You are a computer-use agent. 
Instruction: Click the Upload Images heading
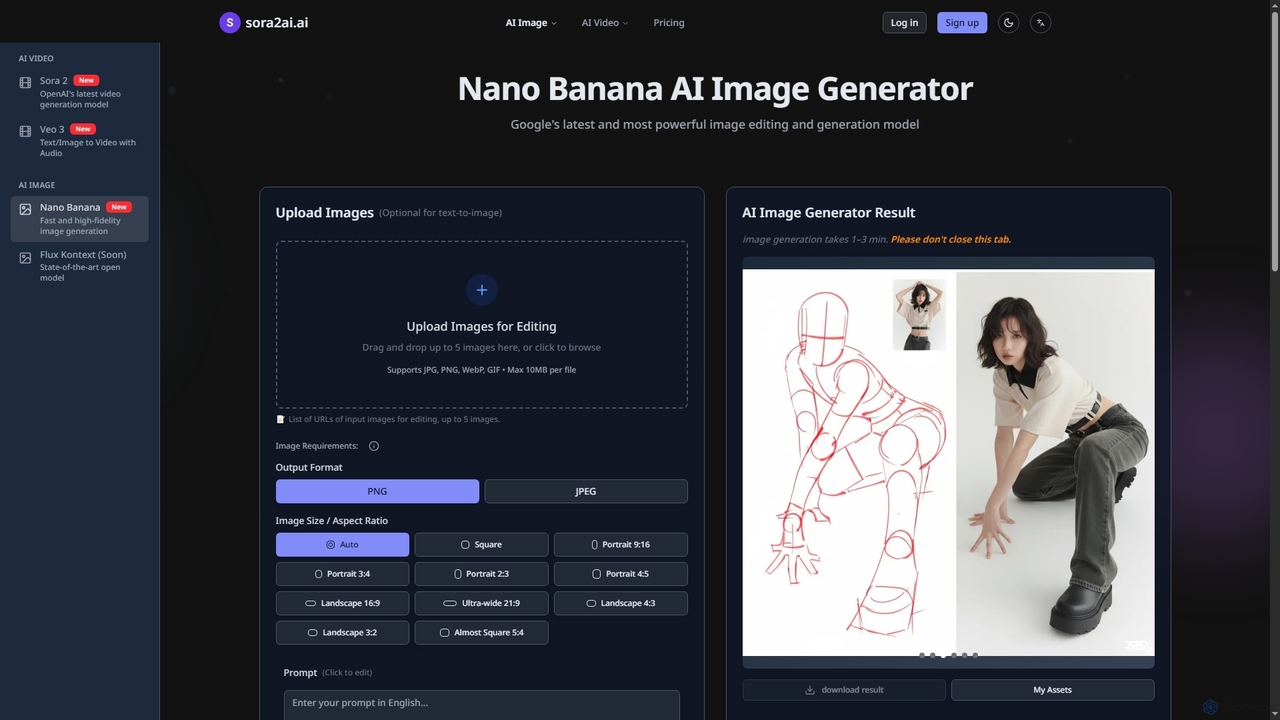coord(324,213)
